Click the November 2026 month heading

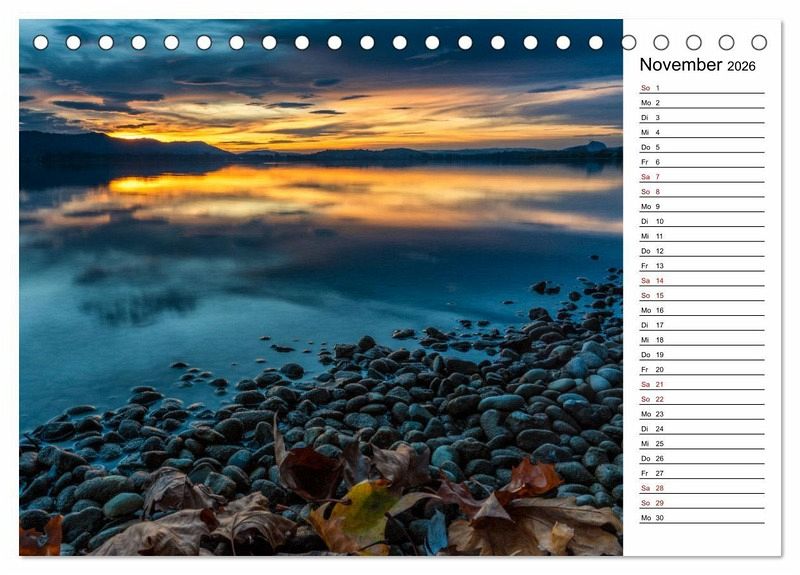(697, 65)
